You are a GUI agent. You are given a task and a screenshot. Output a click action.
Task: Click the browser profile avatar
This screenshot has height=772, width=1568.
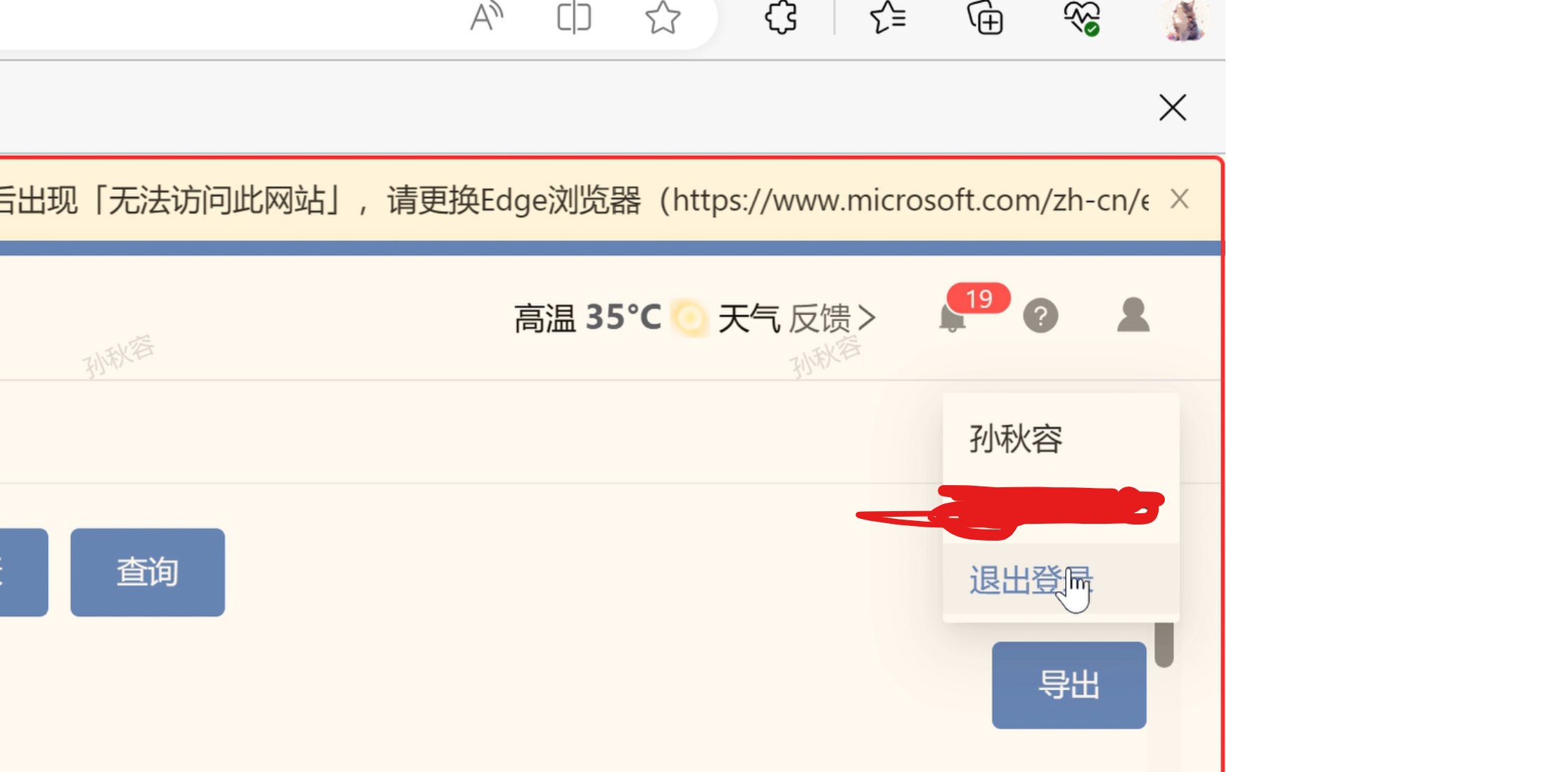coord(1184,20)
